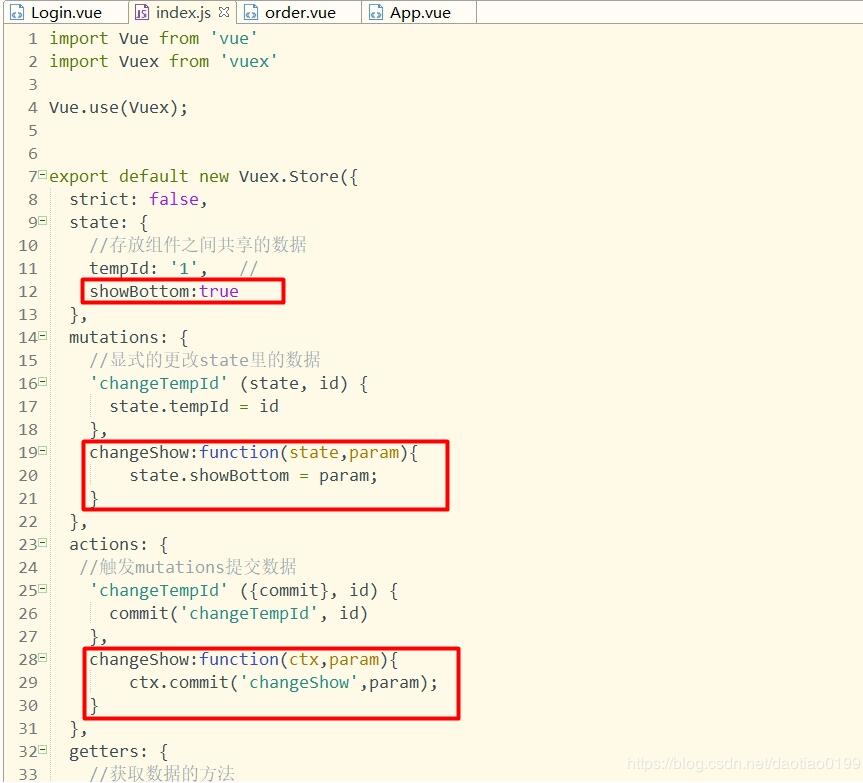Image resolution: width=863 pixels, height=783 pixels.
Task: Click "state.tempId = id" on line 17
Action: [194, 407]
